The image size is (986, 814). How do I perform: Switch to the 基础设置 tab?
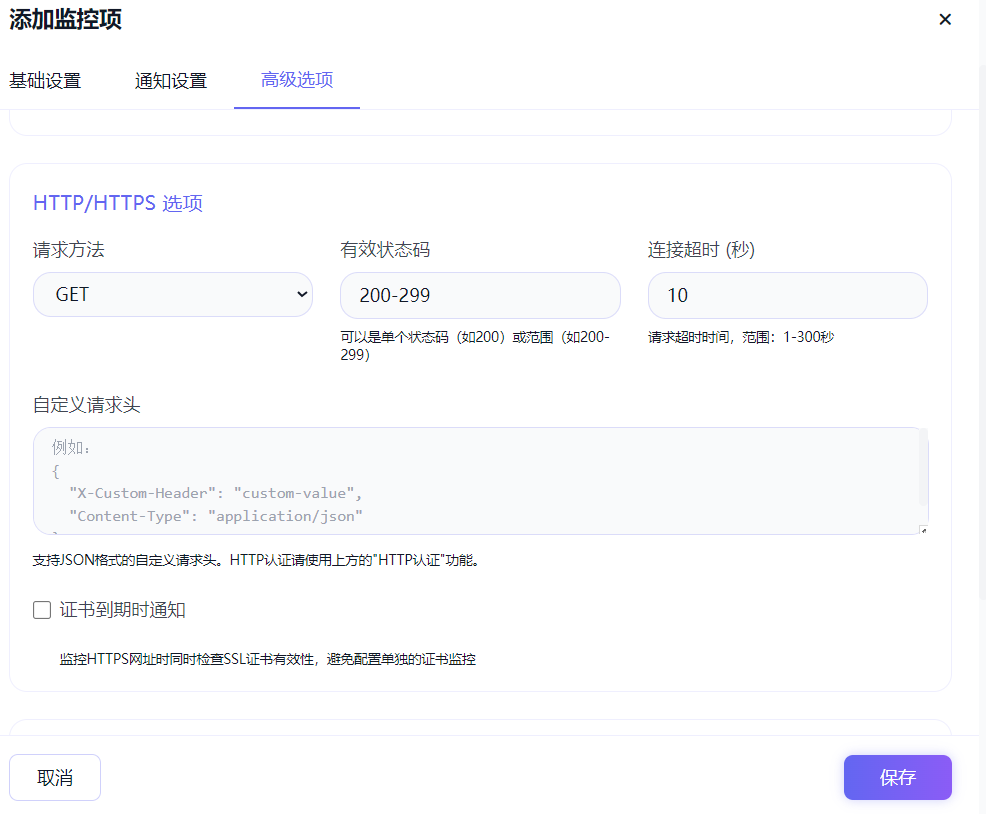pos(45,81)
